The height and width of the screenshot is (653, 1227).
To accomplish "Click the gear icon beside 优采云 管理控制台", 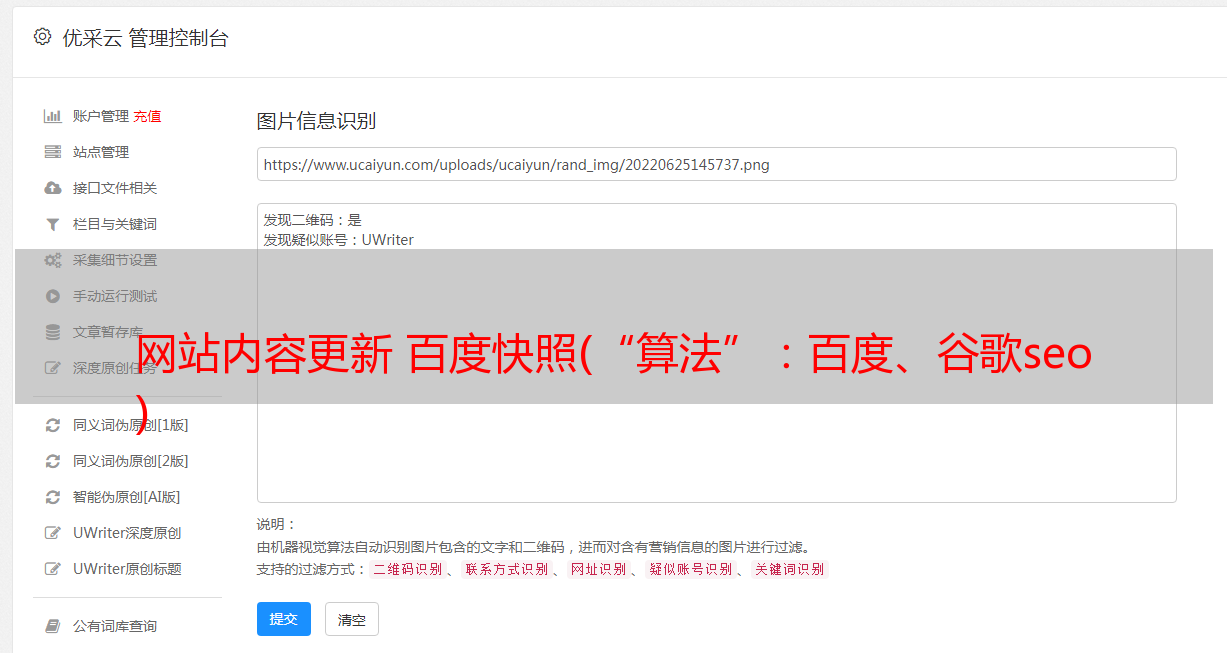I will click(42, 37).
